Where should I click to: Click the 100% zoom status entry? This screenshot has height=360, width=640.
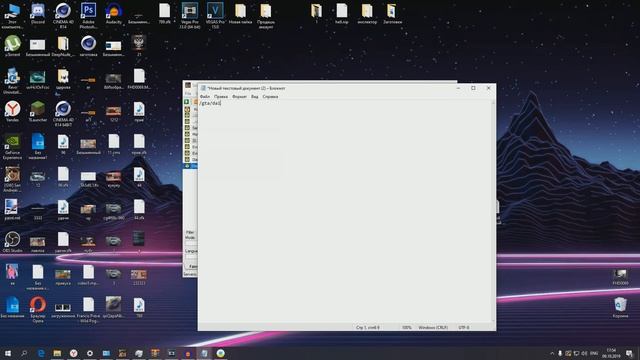[x=407, y=327]
